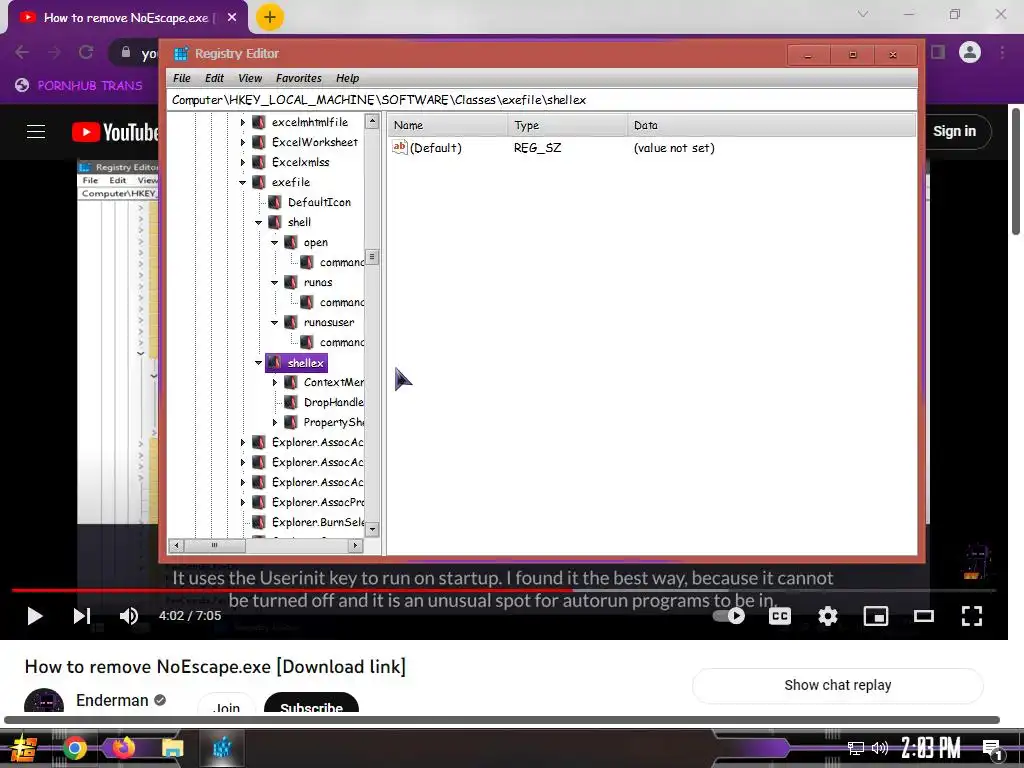Image resolution: width=1024 pixels, height=768 pixels.
Task: Show chat replay
Action: (x=838, y=685)
